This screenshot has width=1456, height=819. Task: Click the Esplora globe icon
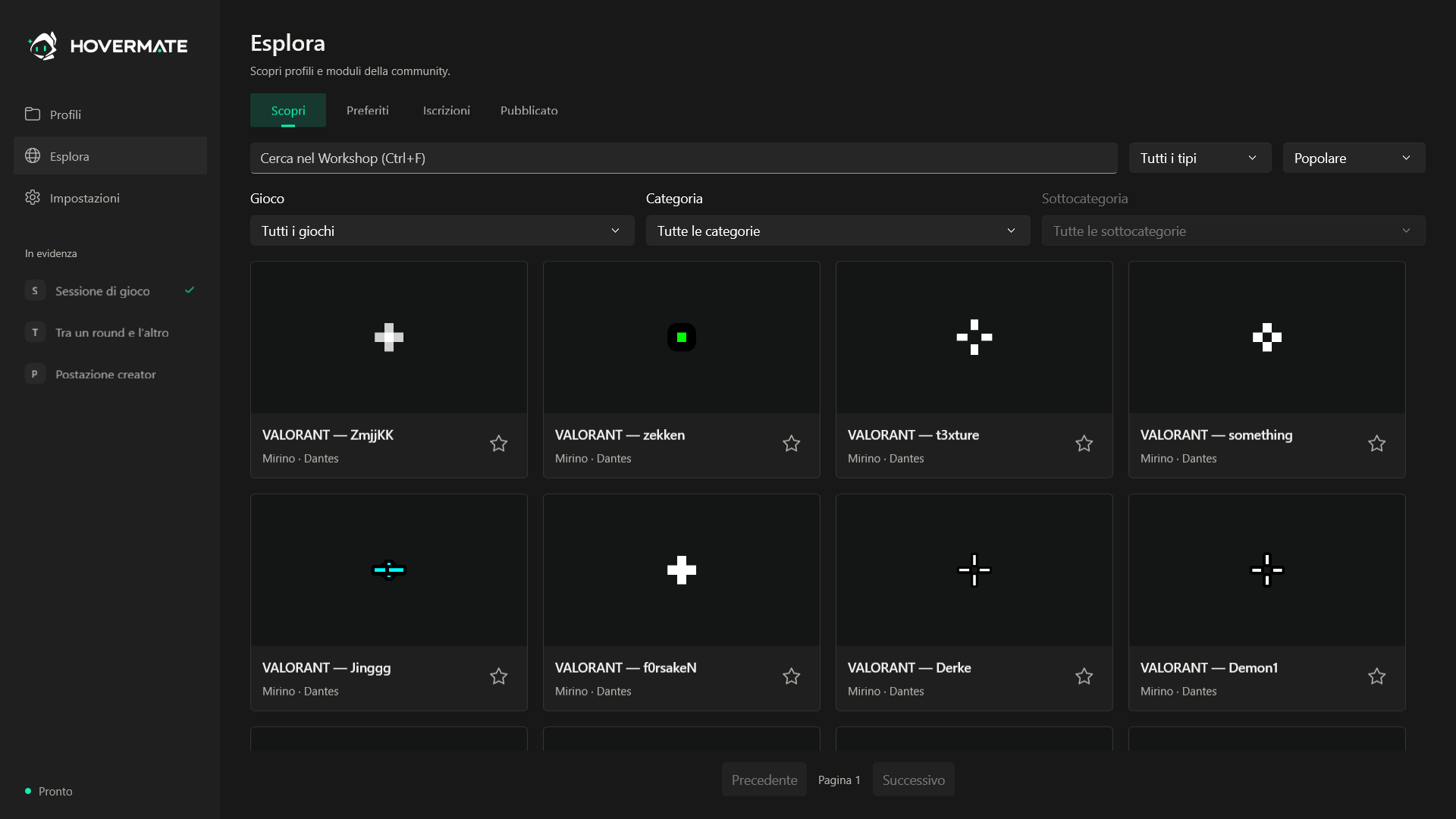click(33, 155)
